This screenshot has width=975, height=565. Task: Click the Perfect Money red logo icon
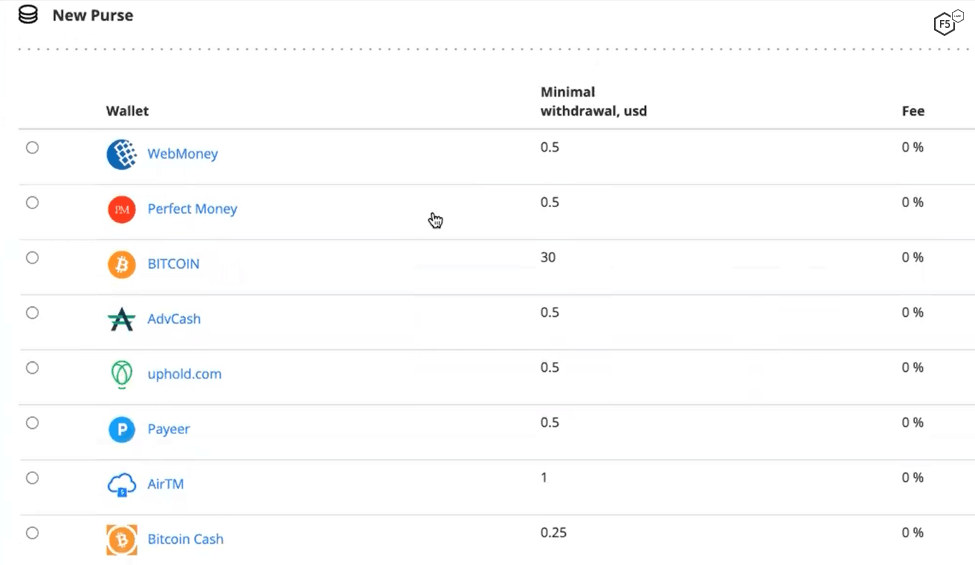(121, 209)
